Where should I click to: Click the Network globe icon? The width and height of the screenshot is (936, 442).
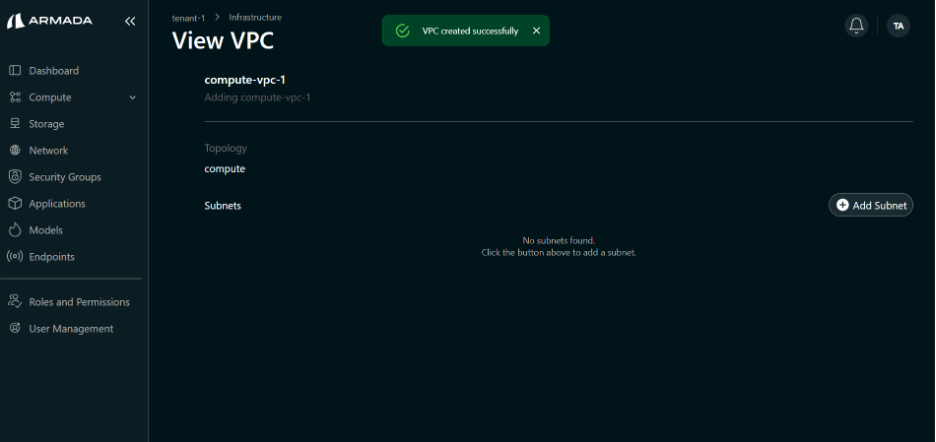pyautogui.click(x=15, y=151)
